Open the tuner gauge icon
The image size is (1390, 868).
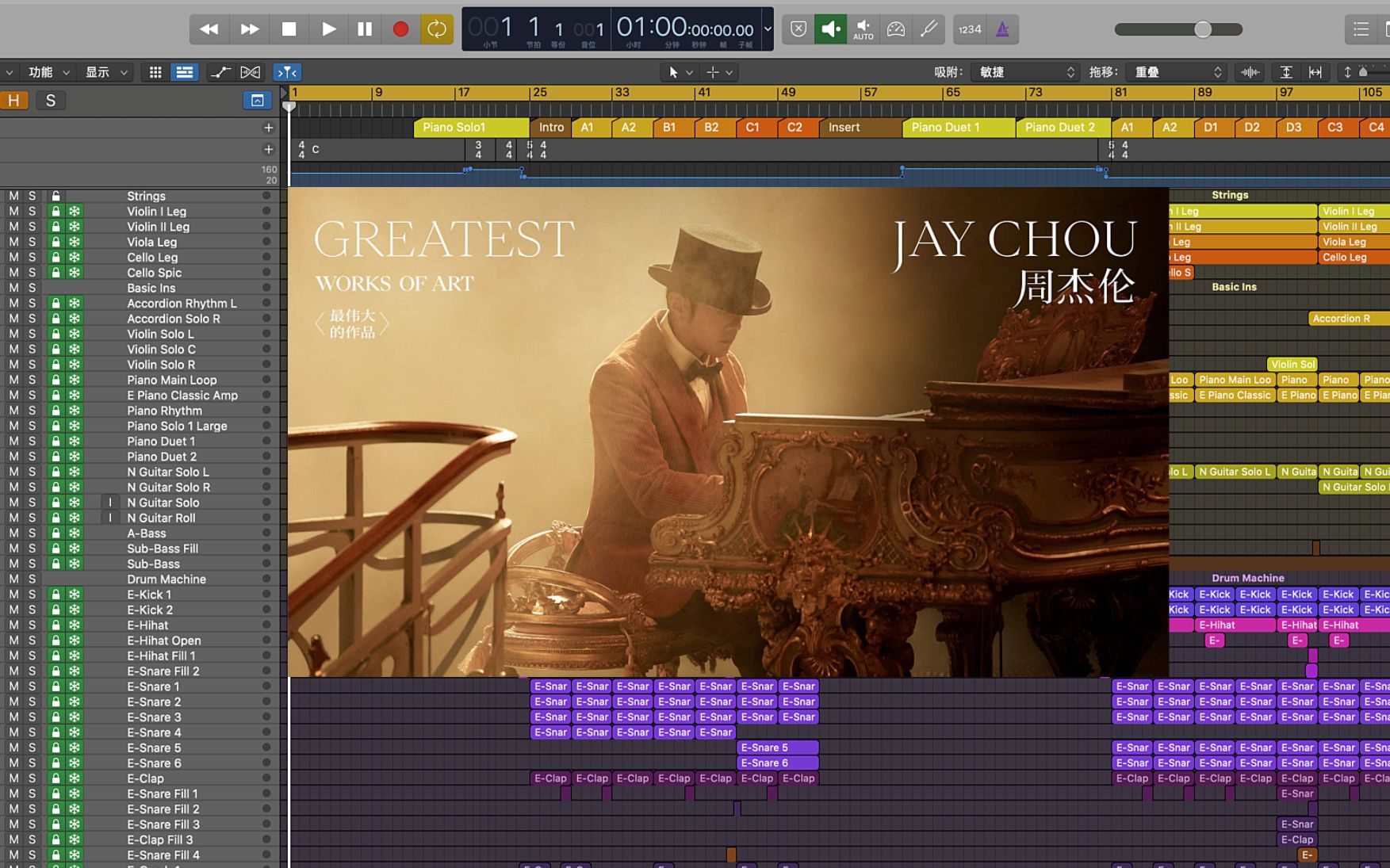tap(896, 29)
